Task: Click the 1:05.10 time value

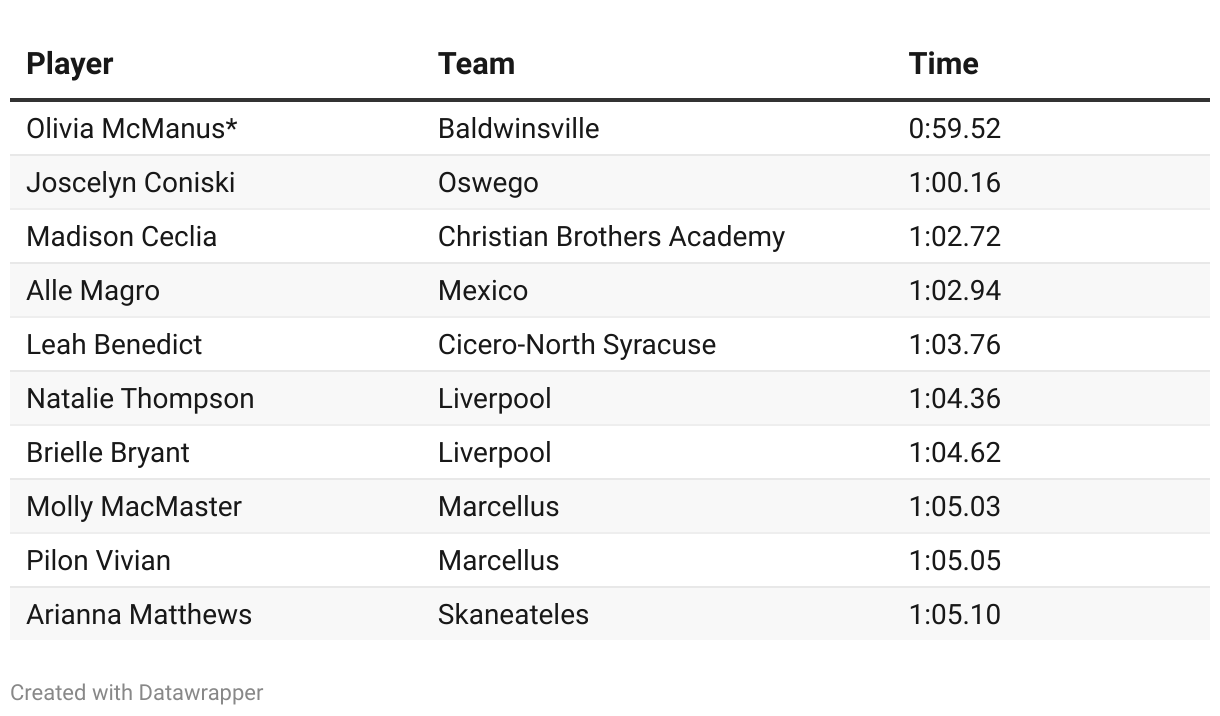Action: pyautogui.click(x=954, y=615)
